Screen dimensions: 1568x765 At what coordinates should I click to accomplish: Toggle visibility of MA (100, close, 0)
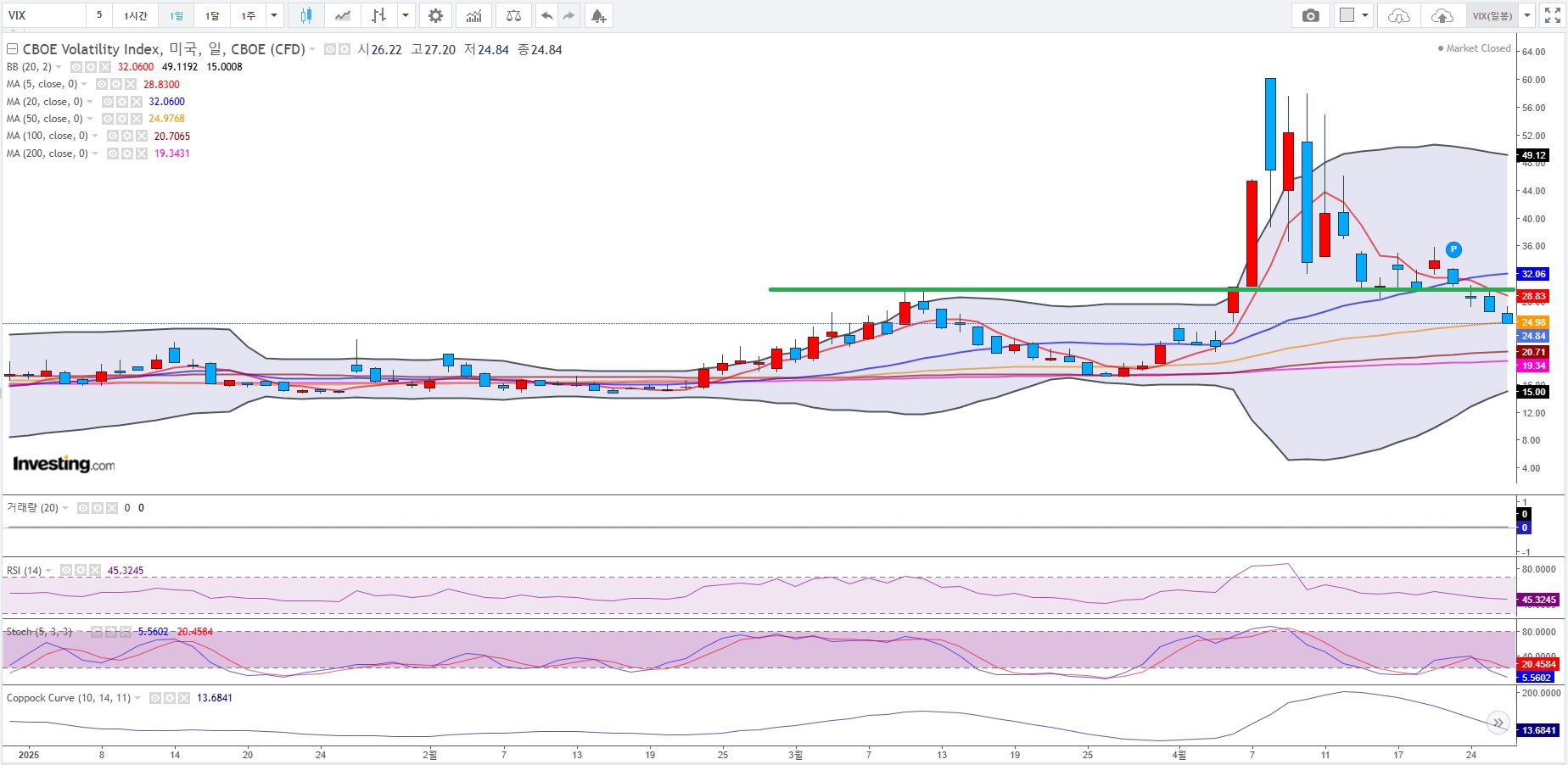113,136
